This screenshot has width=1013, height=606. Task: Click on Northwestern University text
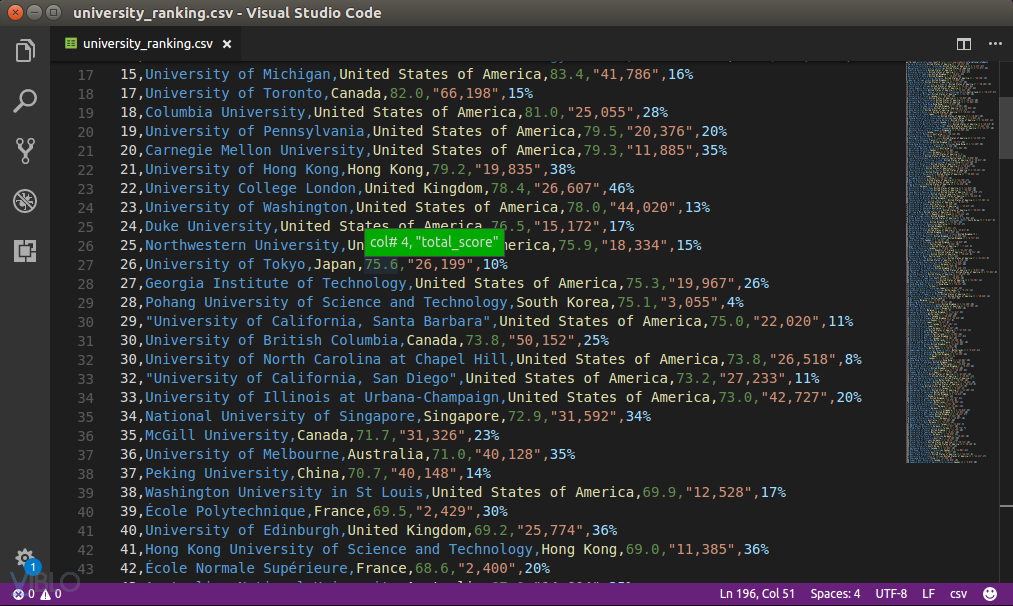point(242,245)
